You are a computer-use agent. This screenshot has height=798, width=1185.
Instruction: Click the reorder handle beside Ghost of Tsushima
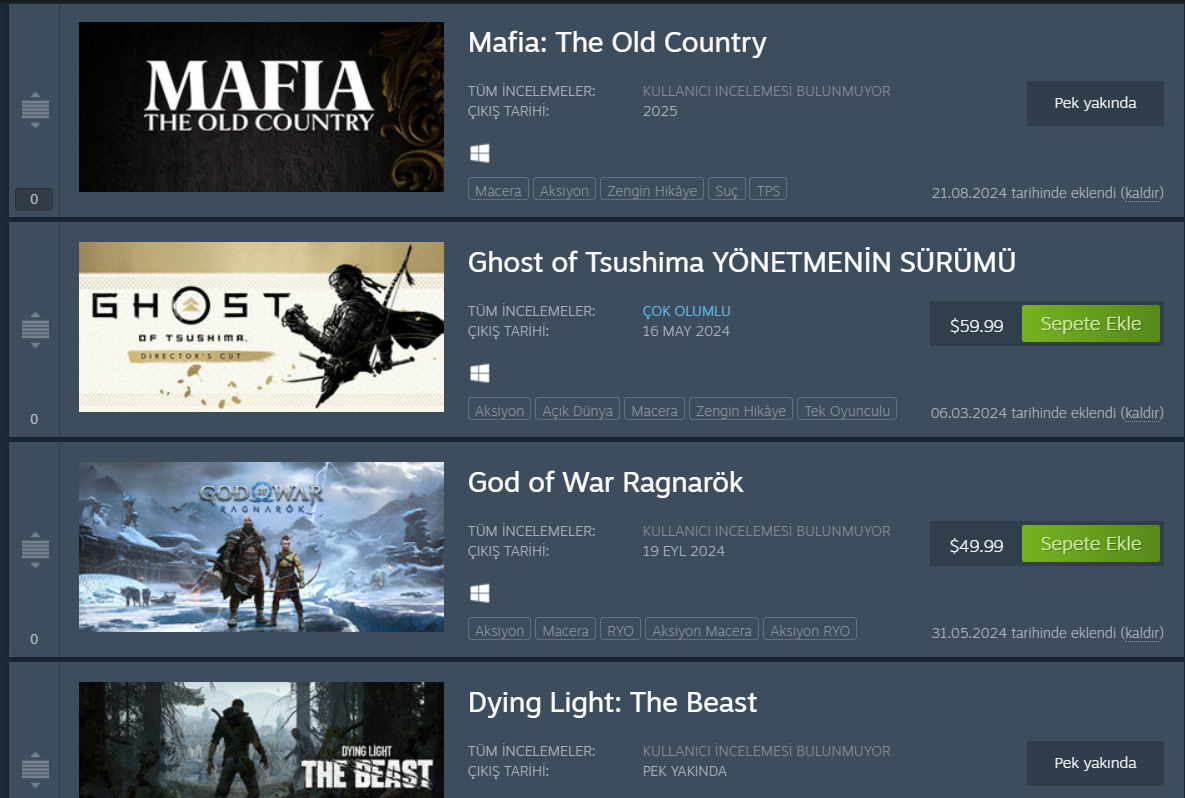coord(35,329)
